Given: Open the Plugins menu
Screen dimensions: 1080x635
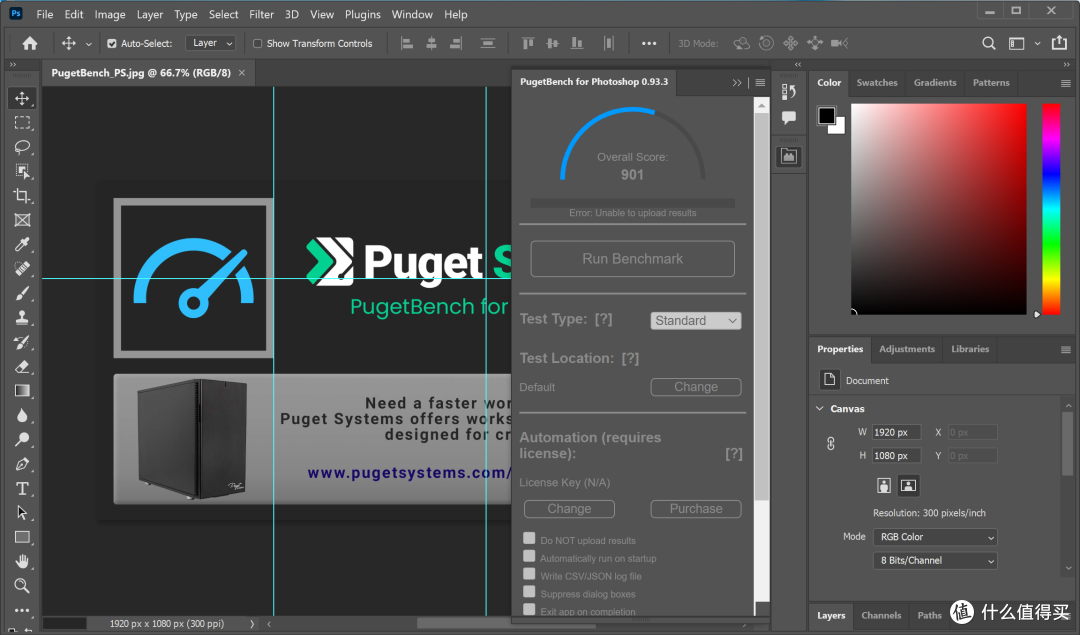Looking at the screenshot, I should [362, 14].
